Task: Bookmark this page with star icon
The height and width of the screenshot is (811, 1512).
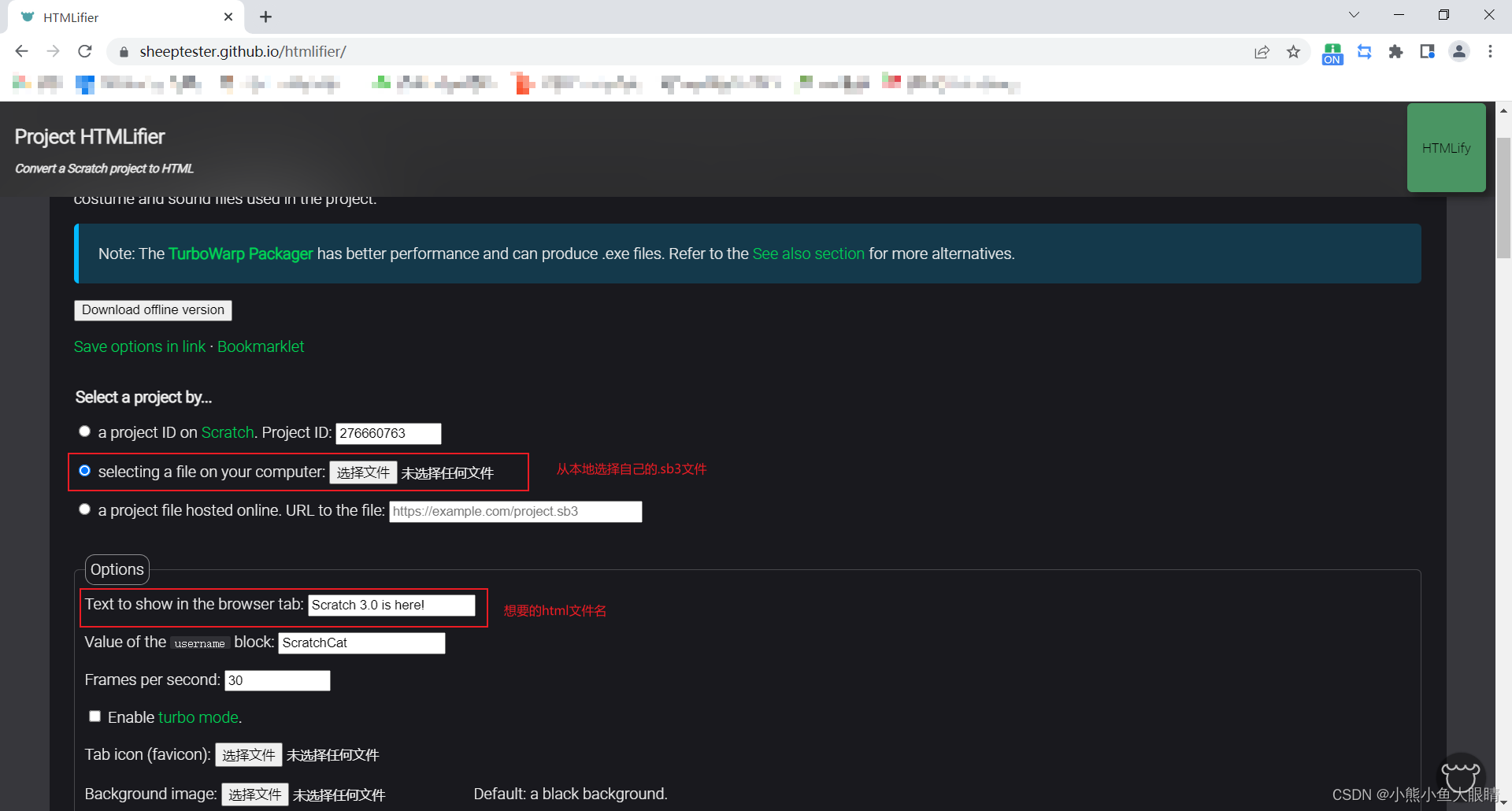Action: pyautogui.click(x=1293, y=52)
